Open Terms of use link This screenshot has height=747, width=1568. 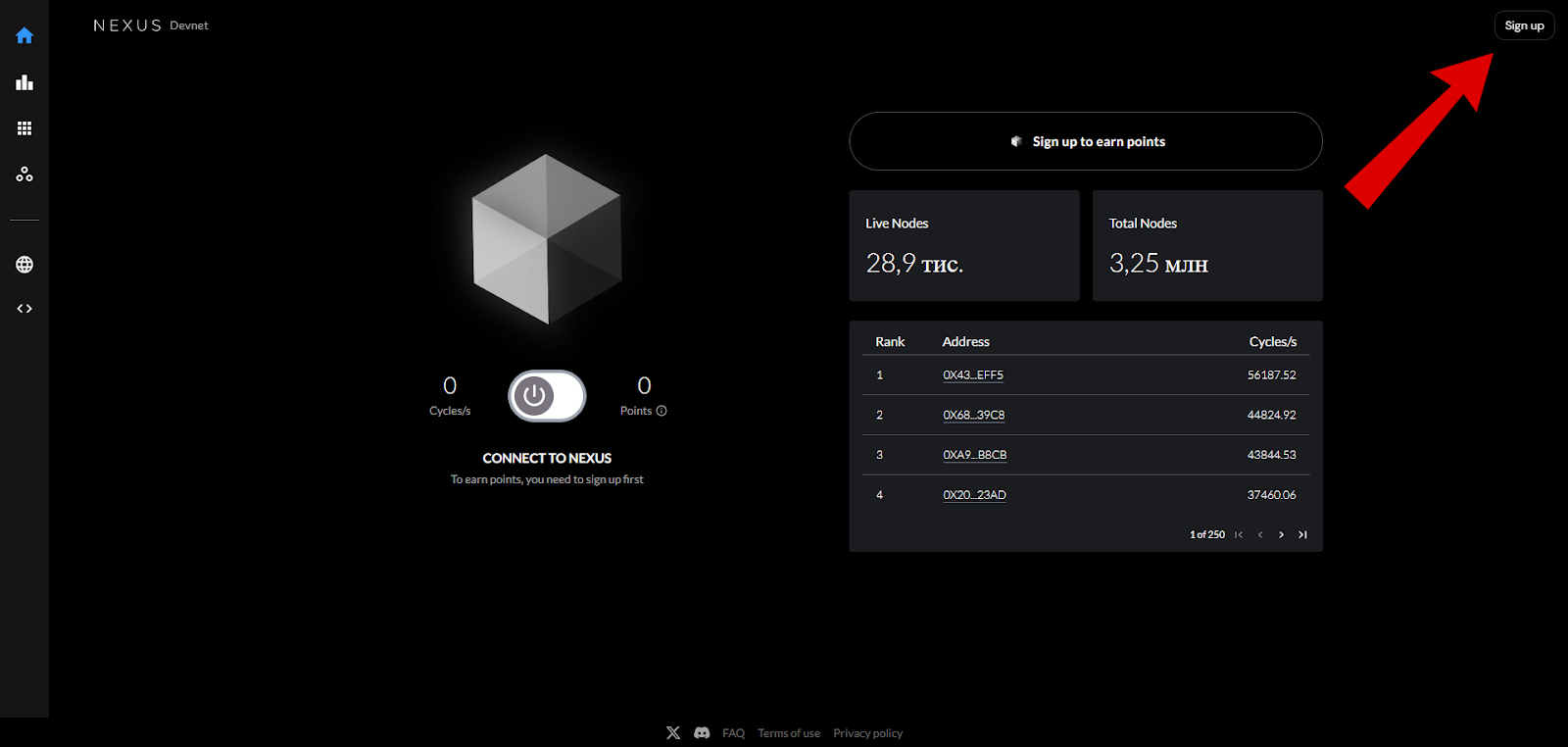pyautogui.click(x=789, y=733)
